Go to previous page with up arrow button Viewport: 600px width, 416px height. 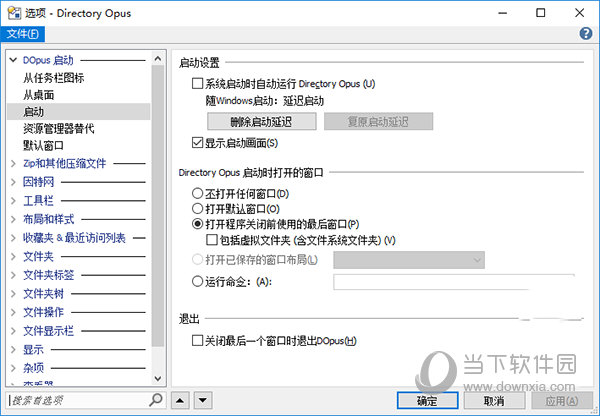[180, 401]
